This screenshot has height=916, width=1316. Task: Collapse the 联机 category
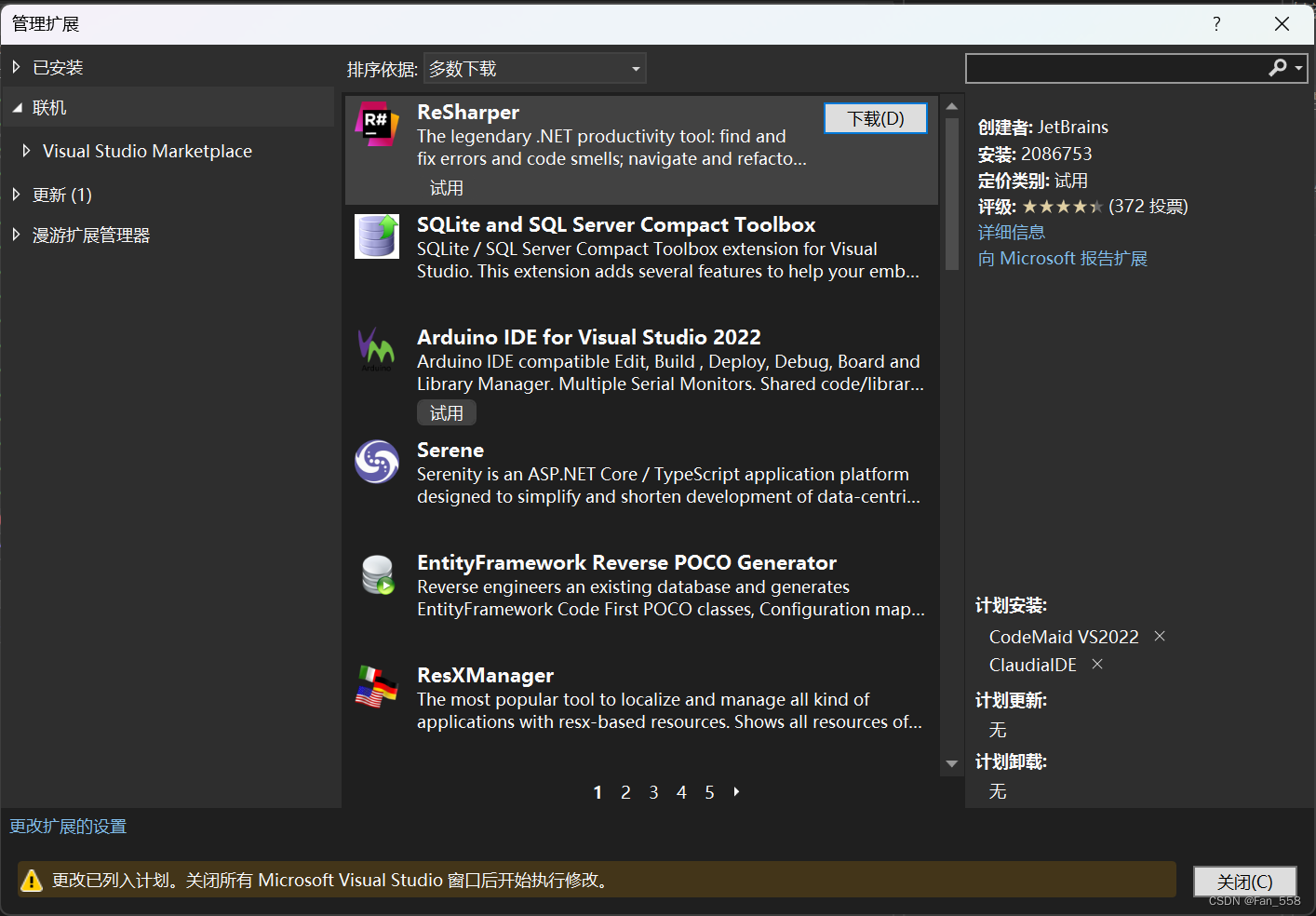pyautogui.click(x=17, y=108)
